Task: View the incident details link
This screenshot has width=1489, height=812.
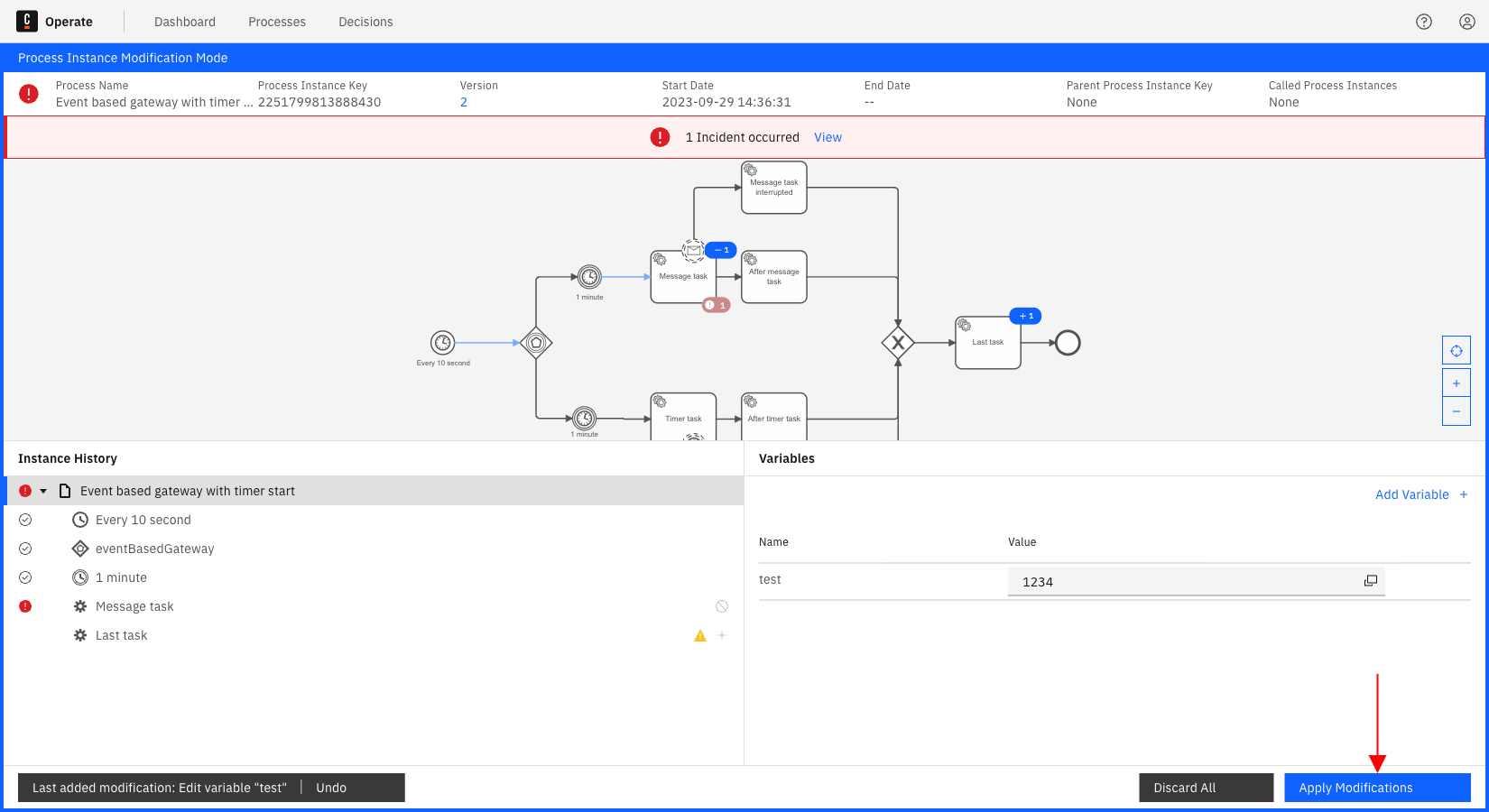Action: tap(828, 137)
